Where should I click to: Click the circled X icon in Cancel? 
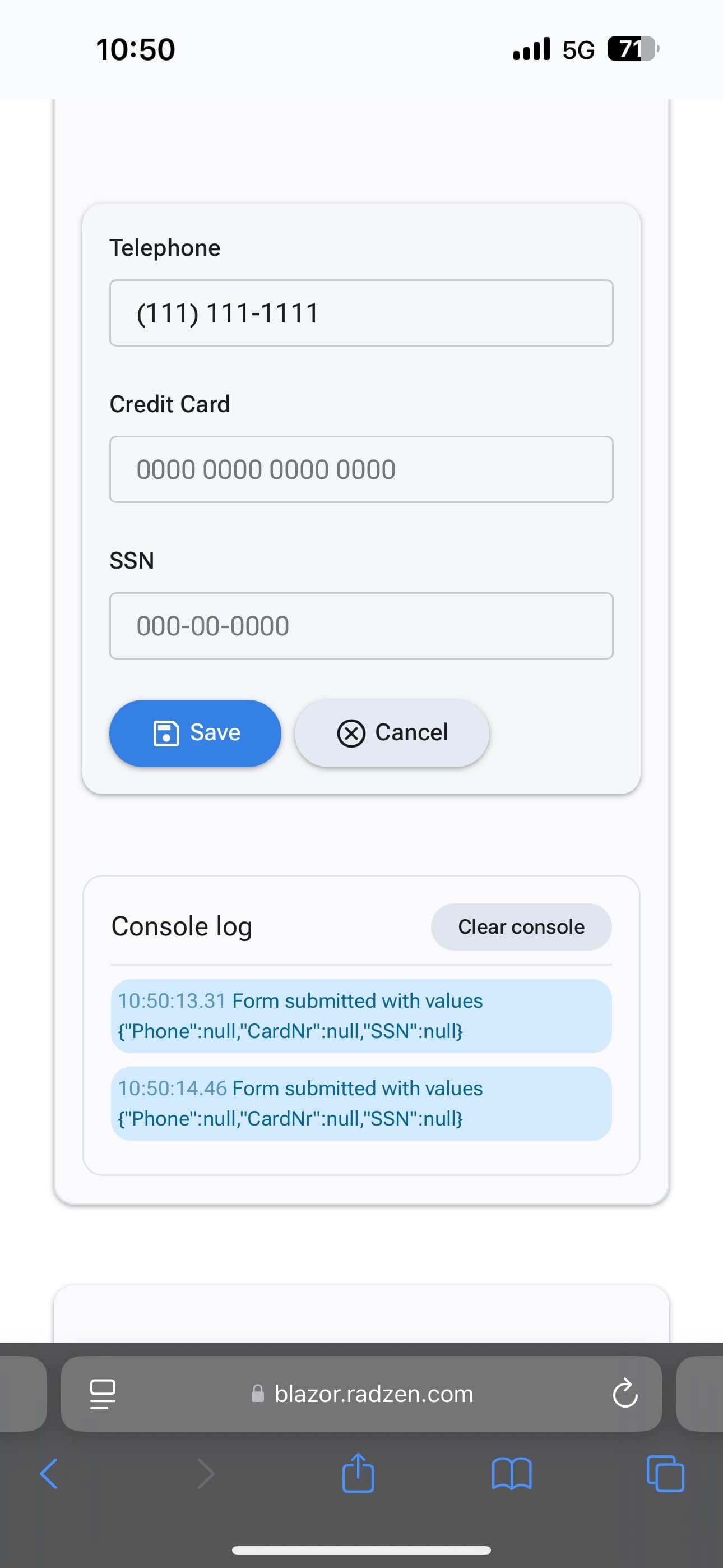point(351,733)
